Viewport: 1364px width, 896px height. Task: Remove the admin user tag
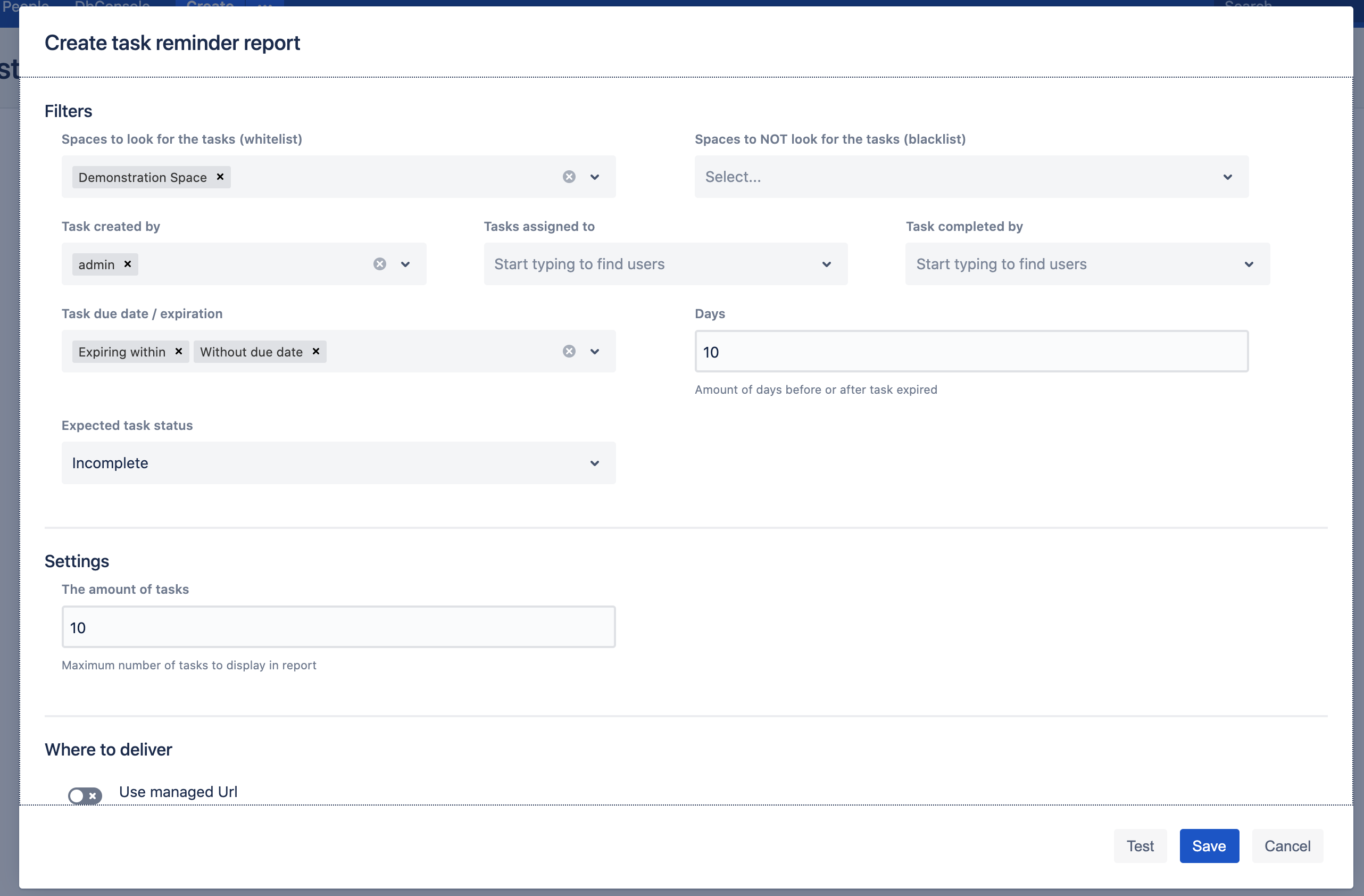128,264
